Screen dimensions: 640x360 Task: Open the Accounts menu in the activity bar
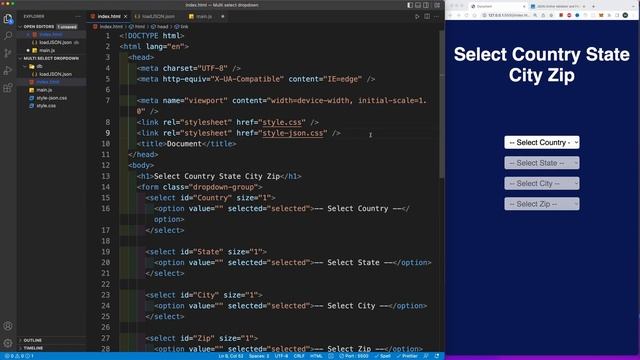coord(8,326)
